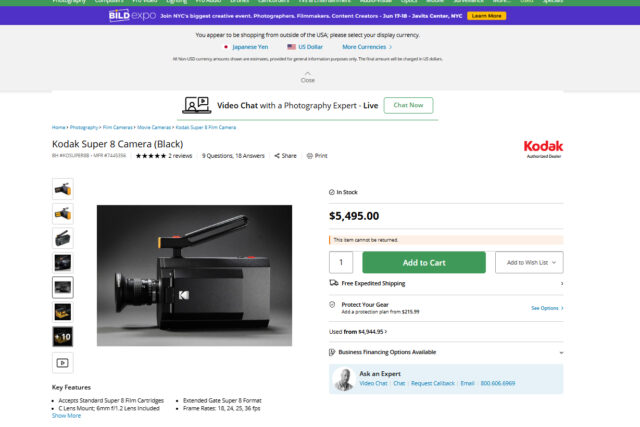Image resolution: width=640 pixels, height=427 pixels.
Task: Click the quantity input field
Action: (341, 262)
